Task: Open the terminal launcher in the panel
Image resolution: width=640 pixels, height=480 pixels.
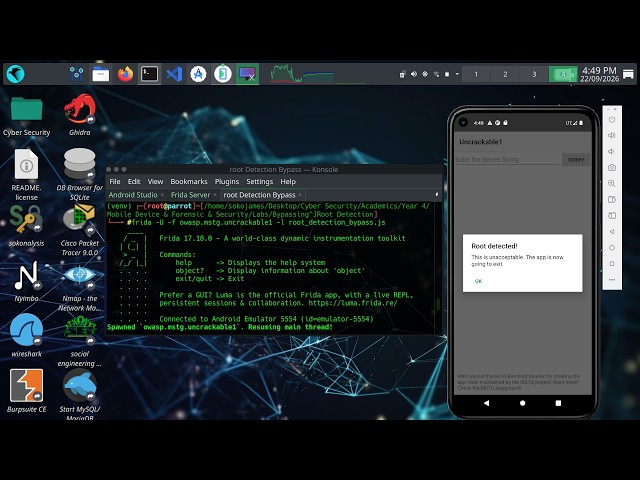Action: pos(149,74)
